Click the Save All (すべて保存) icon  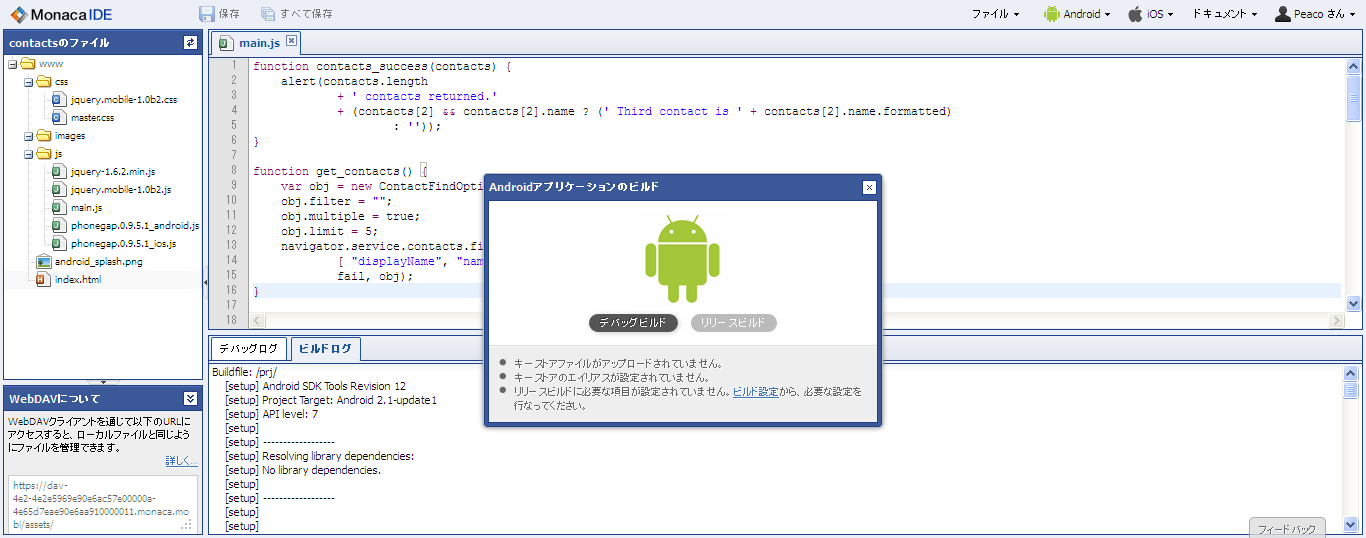pyautogui.click(x=268, y=14)
